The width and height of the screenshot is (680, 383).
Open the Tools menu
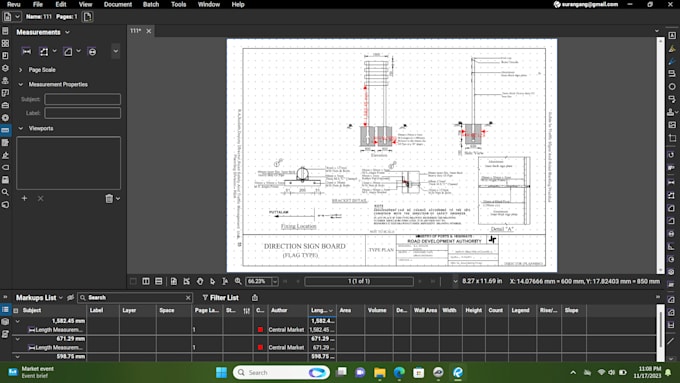178,4
